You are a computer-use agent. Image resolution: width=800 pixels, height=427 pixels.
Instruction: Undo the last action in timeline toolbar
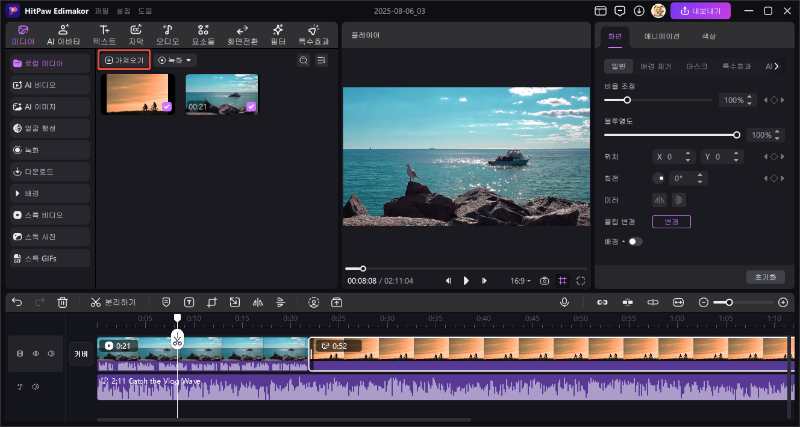[x=17, y=303]
